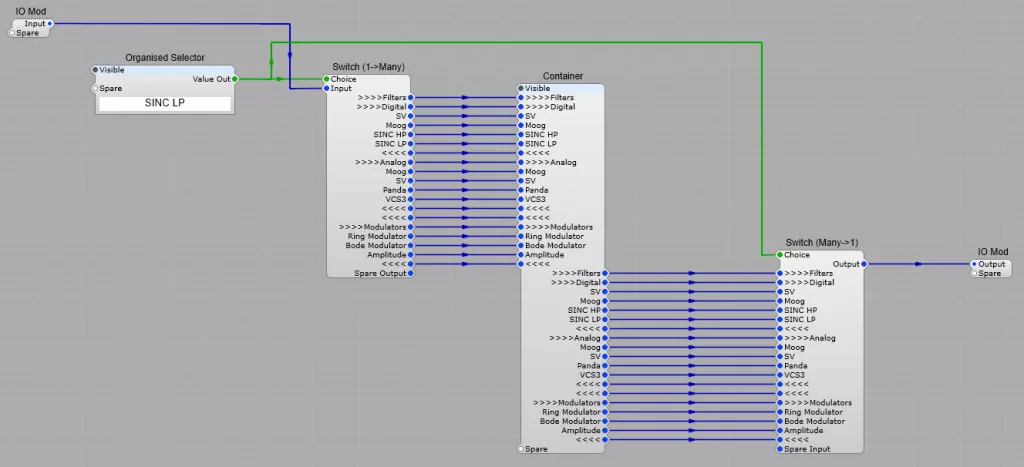Screen dimensions: 1024x467
Task: Click the Value Out pin on Organised Selector
Action: (235, 79)
